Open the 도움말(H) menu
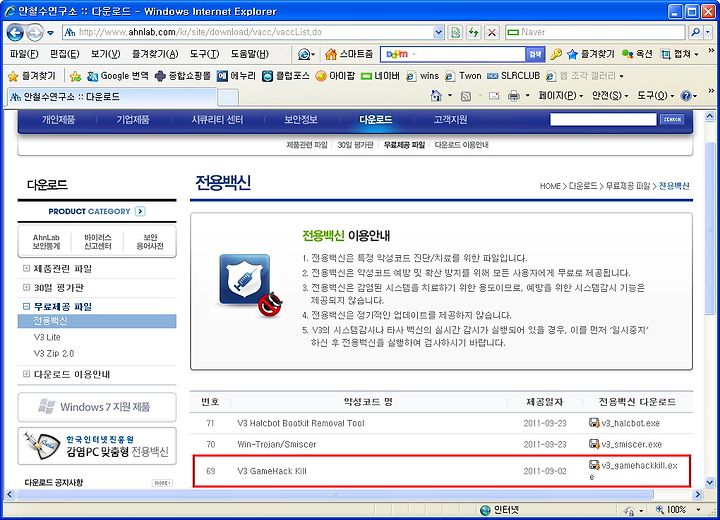This screenshot has width=720, height=520. (249, 54)
